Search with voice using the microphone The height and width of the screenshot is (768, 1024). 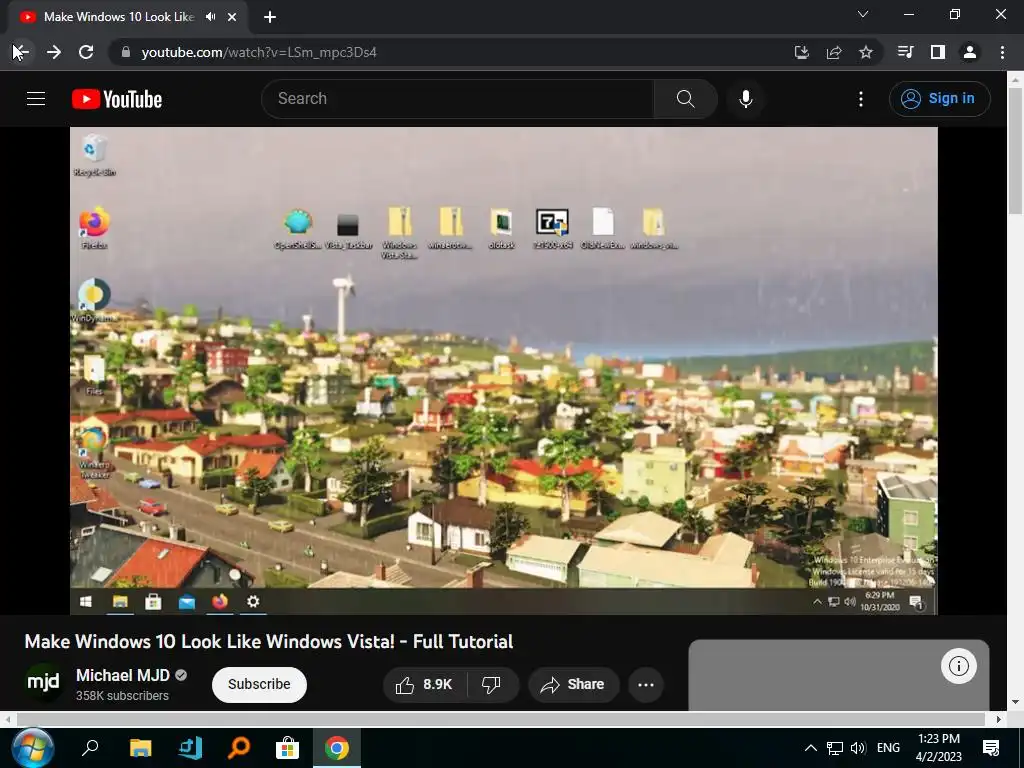746,99
